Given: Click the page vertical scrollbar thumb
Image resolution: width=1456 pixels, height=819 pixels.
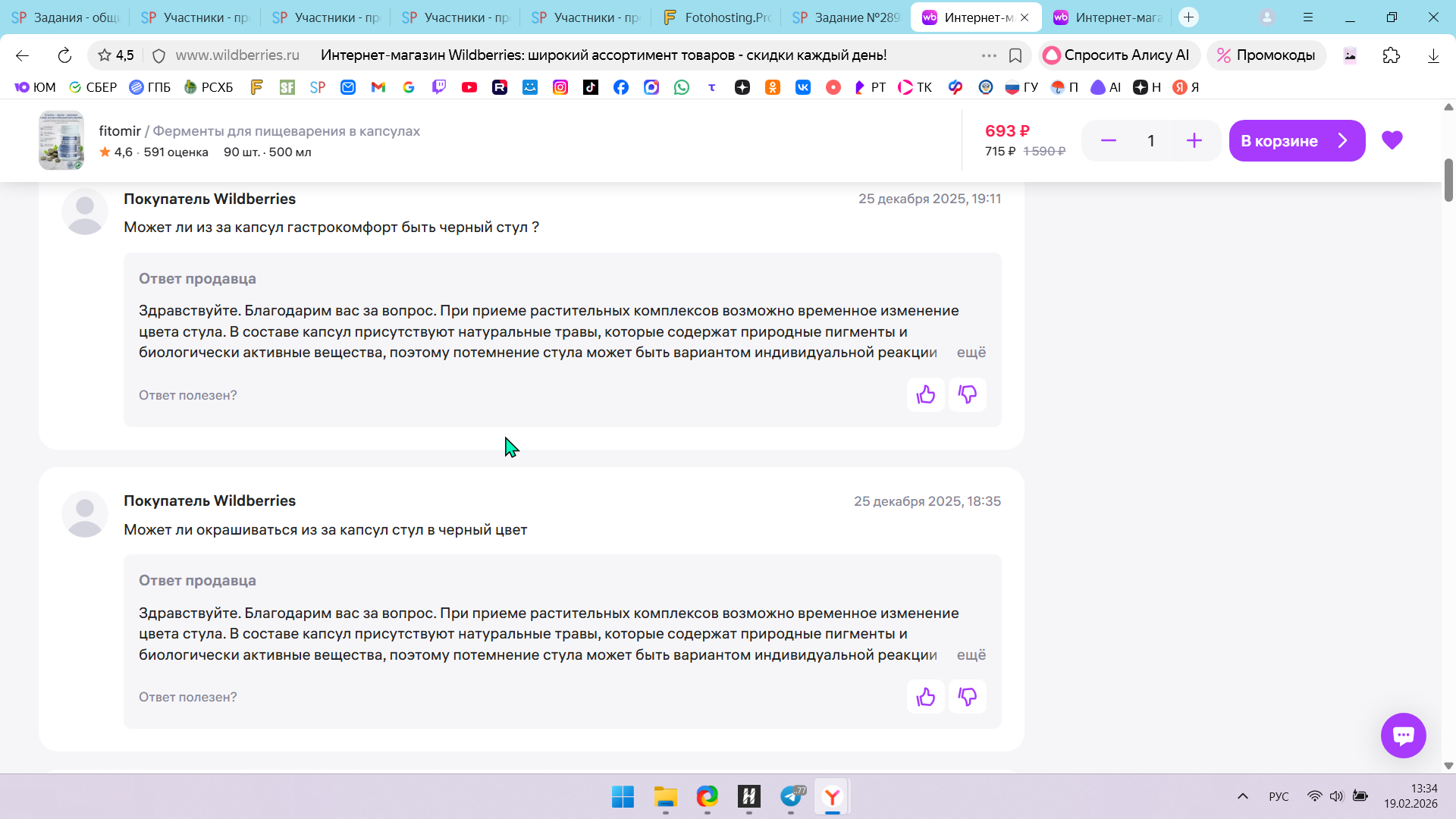Looking at the screenshot, I should tap(1448, 180).
